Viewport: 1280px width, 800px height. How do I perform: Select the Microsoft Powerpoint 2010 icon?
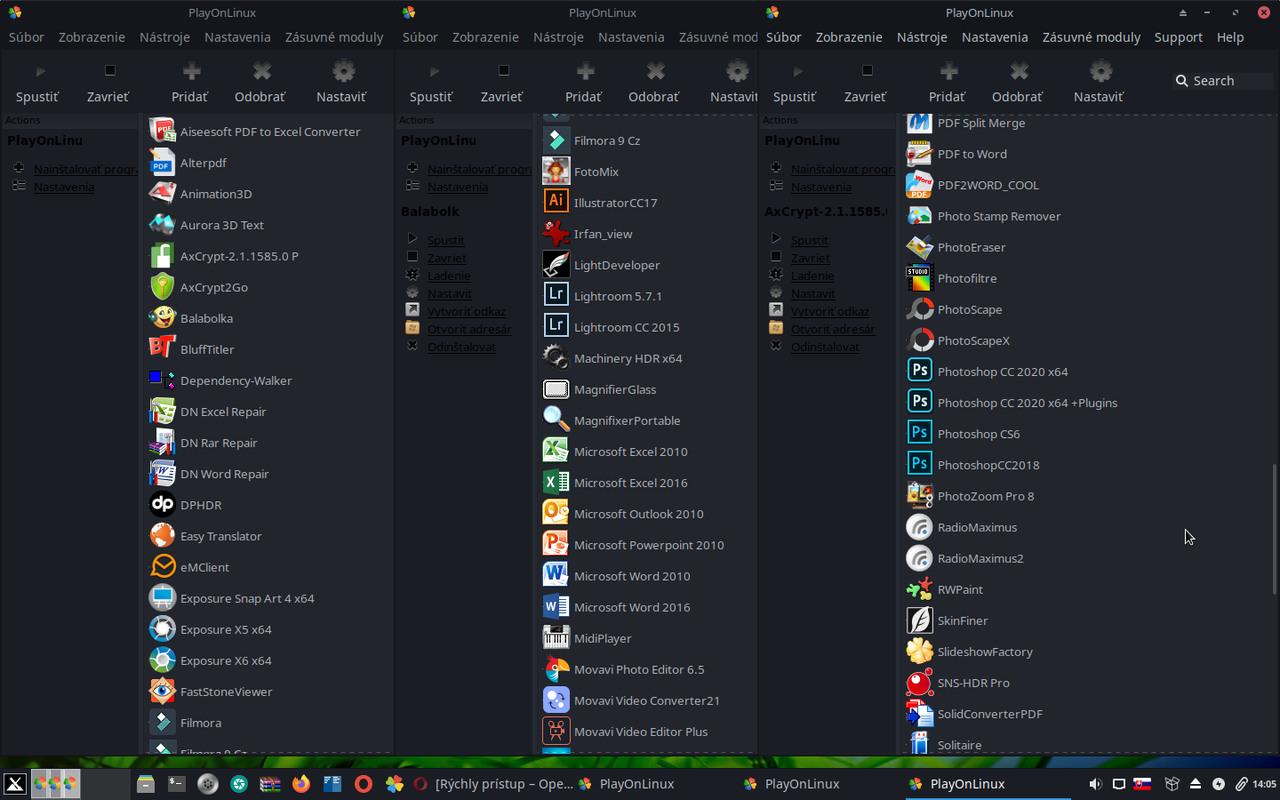556,543
